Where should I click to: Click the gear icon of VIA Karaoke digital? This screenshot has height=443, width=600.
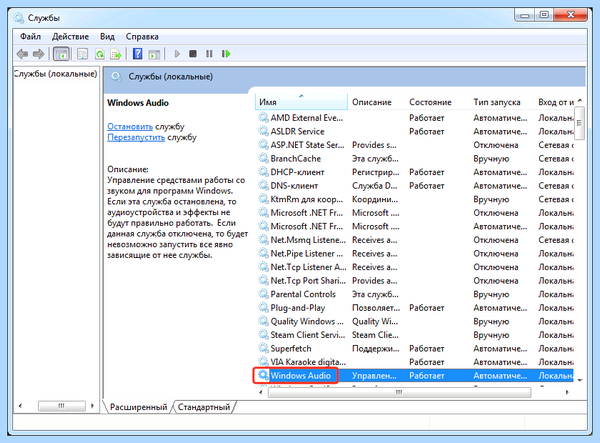pos(263,362)
